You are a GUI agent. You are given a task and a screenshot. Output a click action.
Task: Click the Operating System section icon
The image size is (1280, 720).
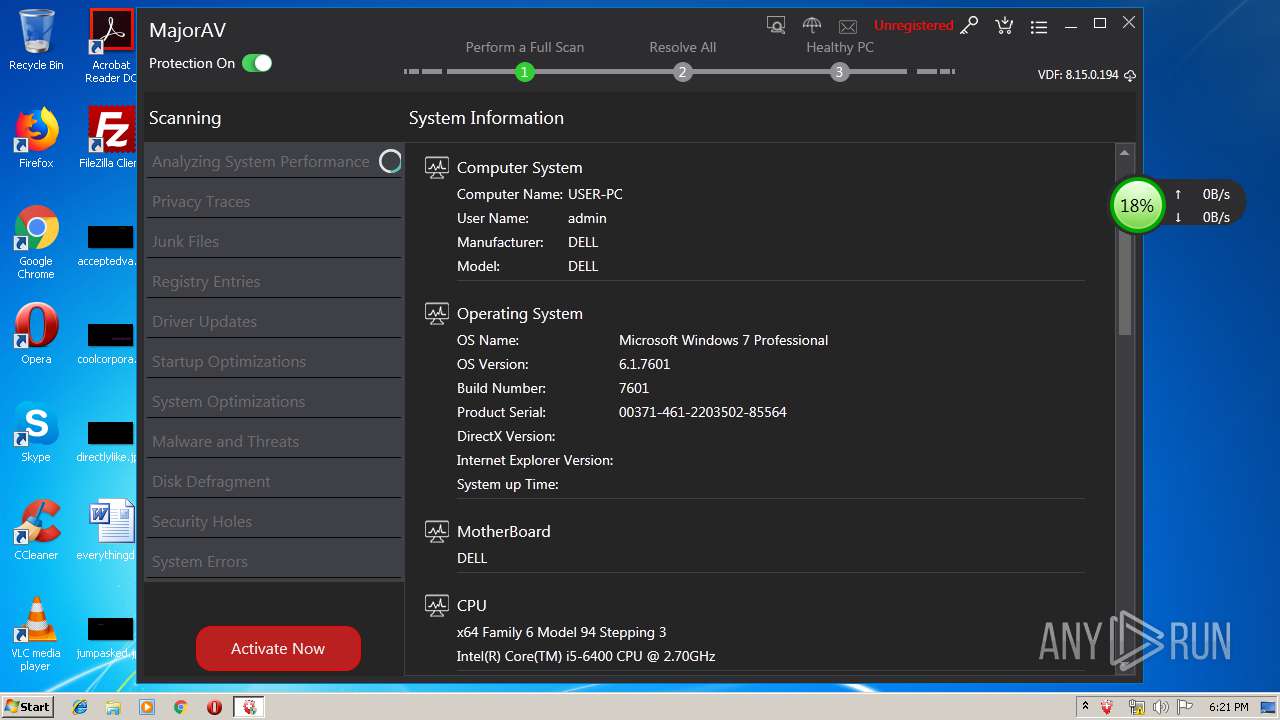pos(436,313)
